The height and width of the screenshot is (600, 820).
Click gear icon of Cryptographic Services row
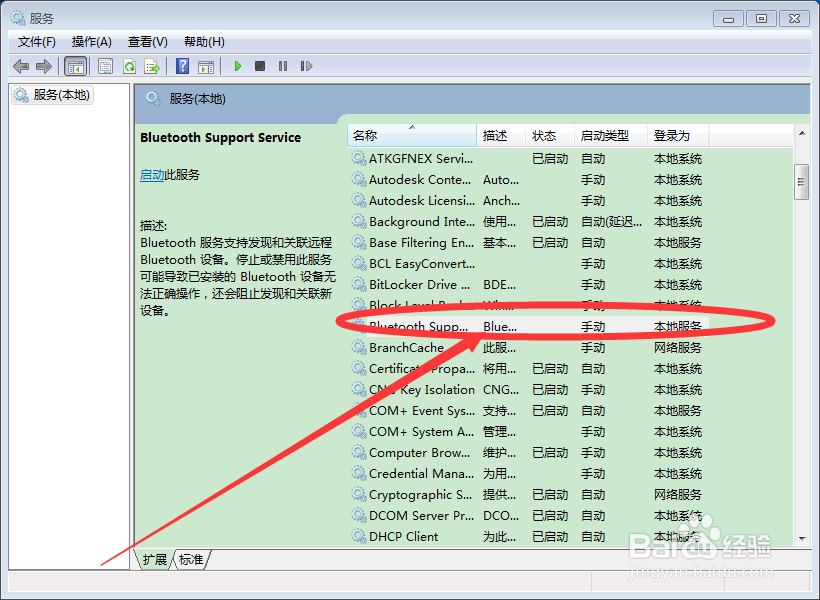359,494
